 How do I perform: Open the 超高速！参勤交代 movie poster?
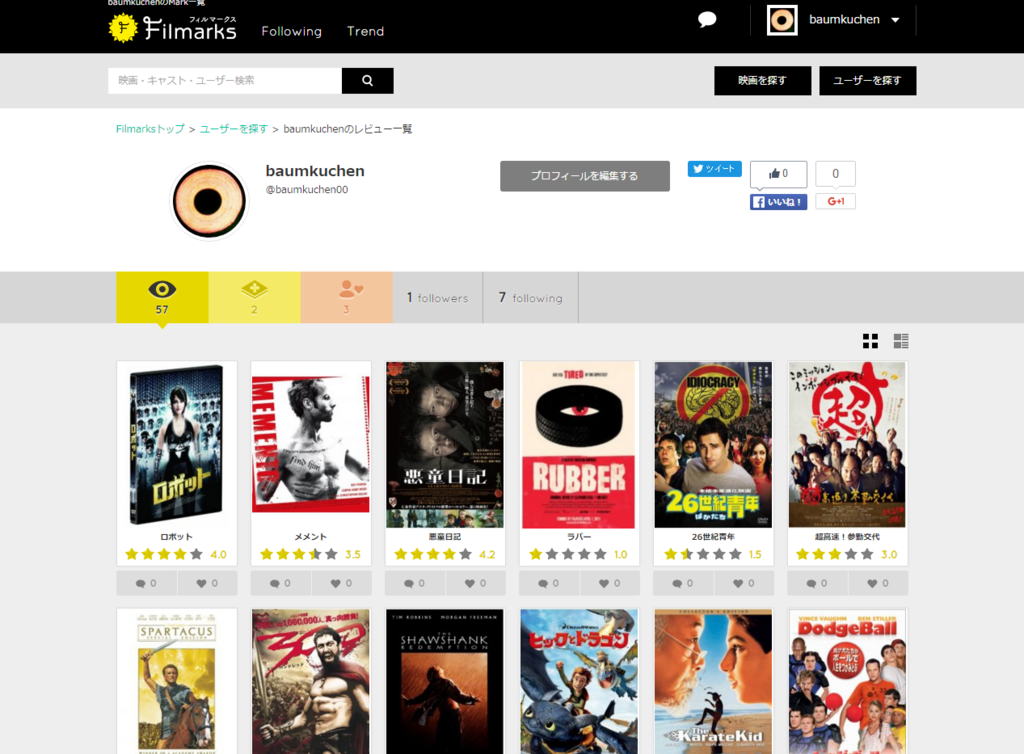pyautogui.click(x=847, y=445)
